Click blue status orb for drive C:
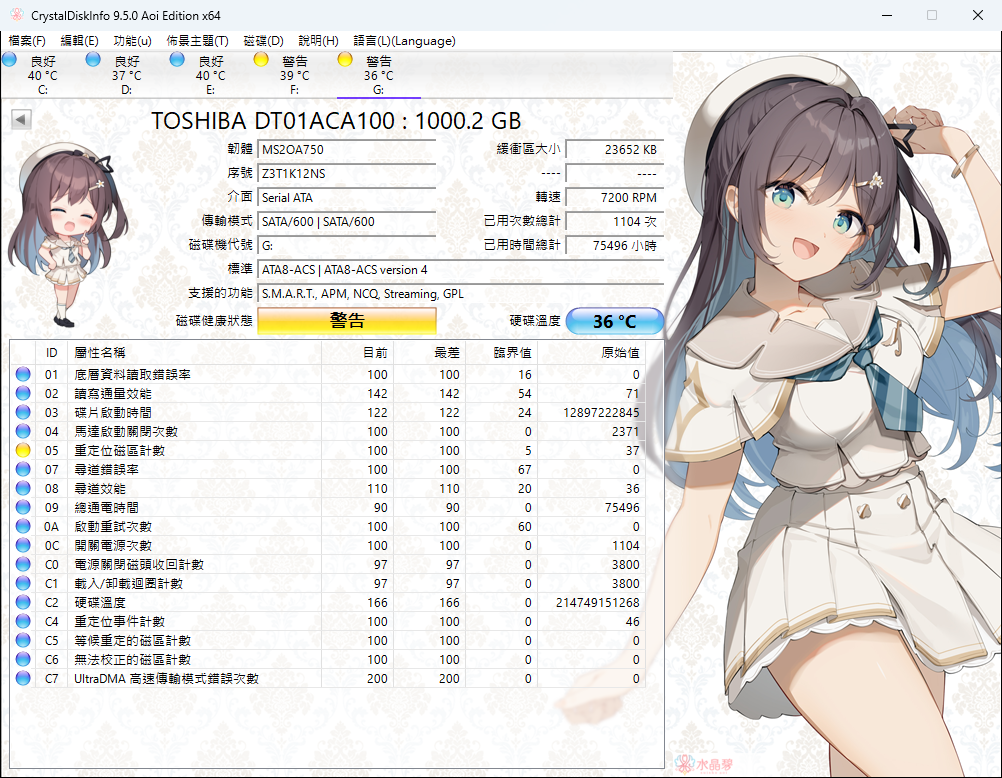1002x778 pixels. [10, 59]
